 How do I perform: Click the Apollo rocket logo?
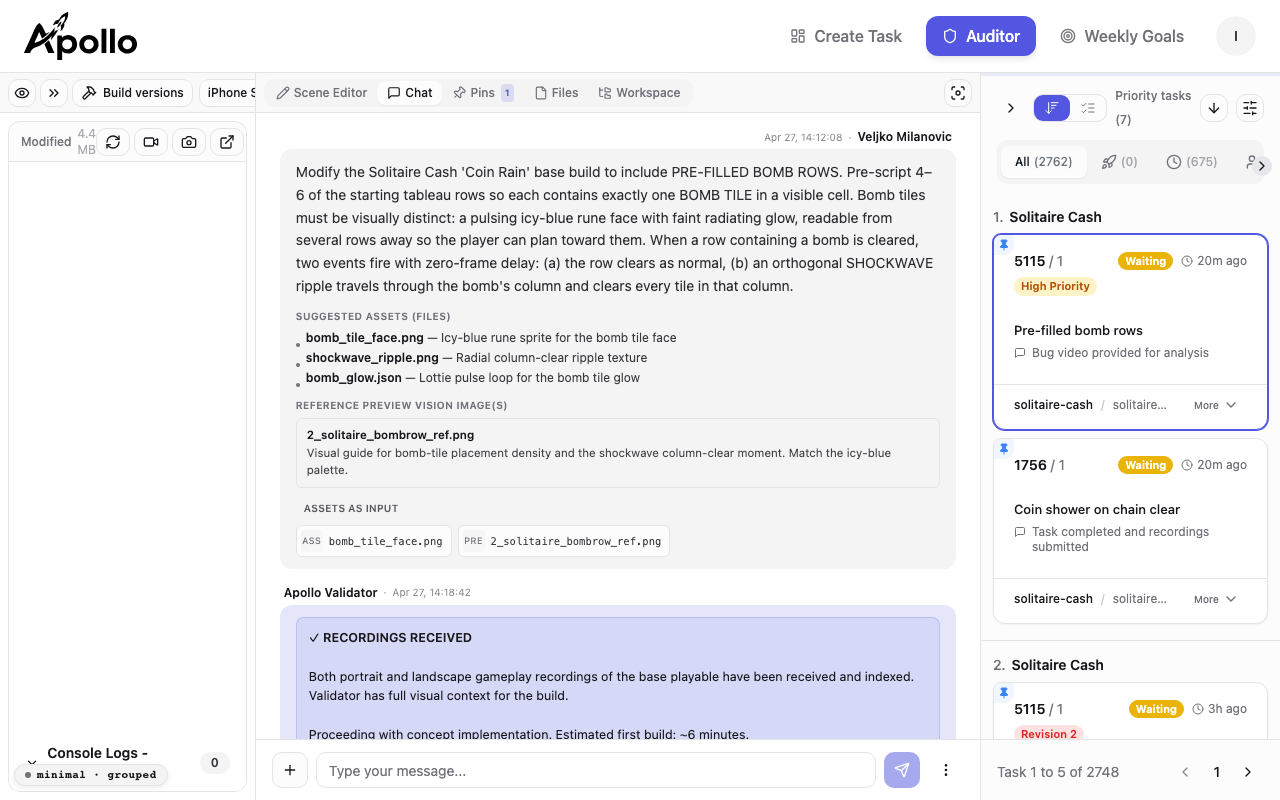(81, 36)
